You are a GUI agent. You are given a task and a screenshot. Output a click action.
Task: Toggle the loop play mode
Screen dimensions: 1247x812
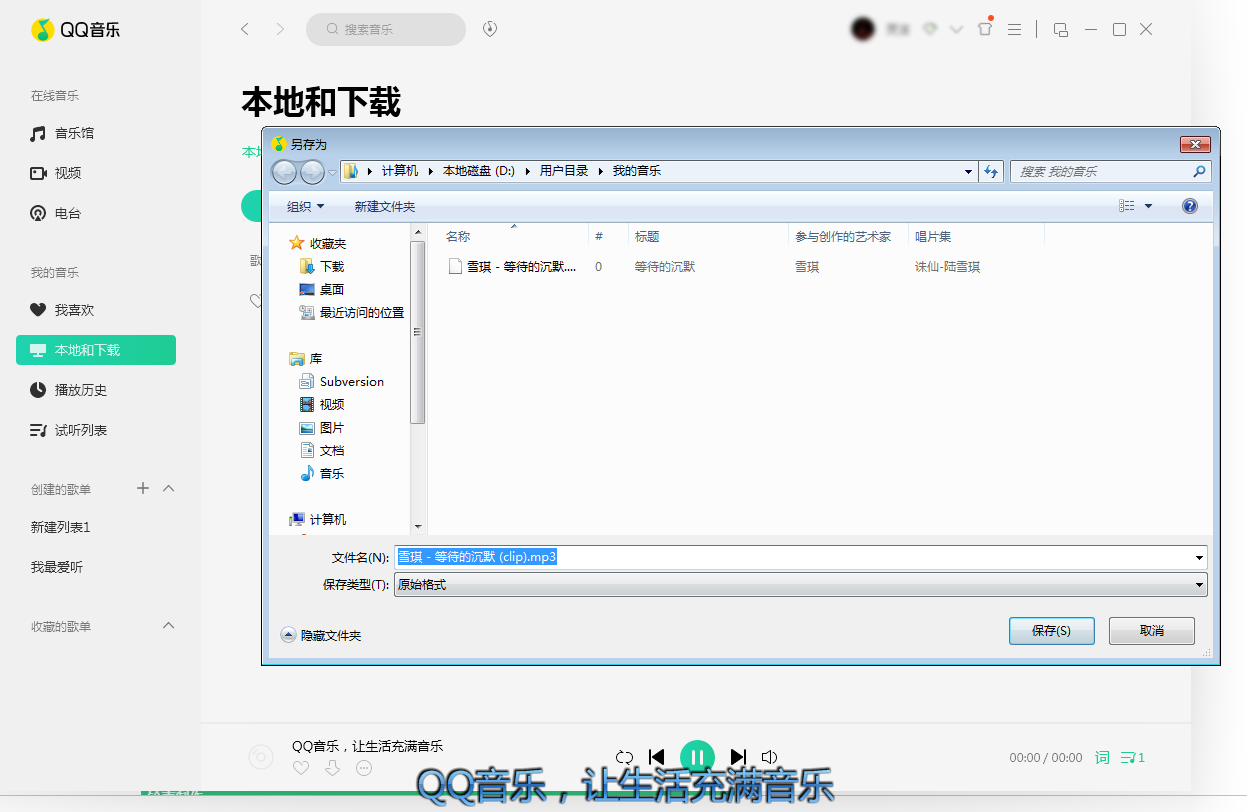point(624,757)
